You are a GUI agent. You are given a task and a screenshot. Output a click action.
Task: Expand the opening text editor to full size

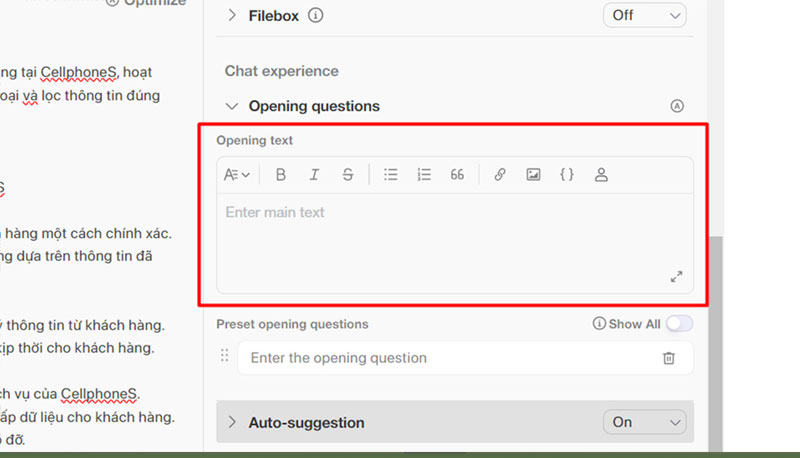[676, 277]
